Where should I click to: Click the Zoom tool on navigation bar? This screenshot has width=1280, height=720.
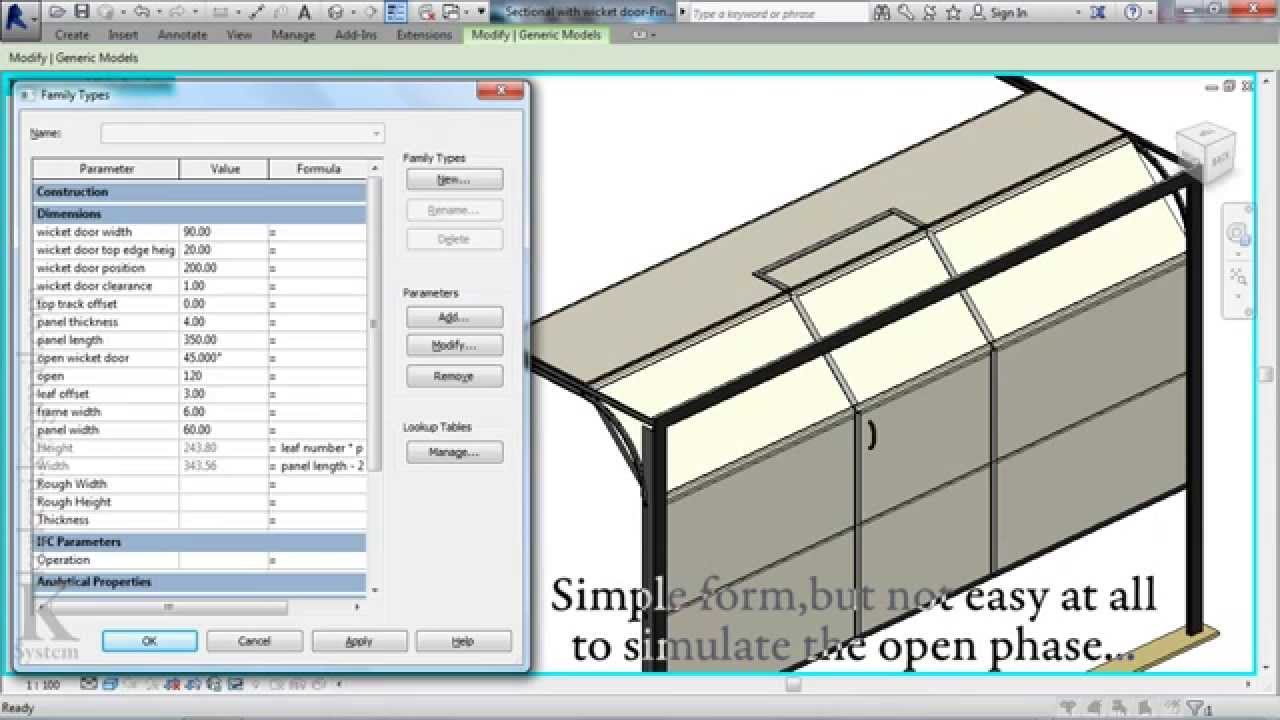click(1239, 275)
